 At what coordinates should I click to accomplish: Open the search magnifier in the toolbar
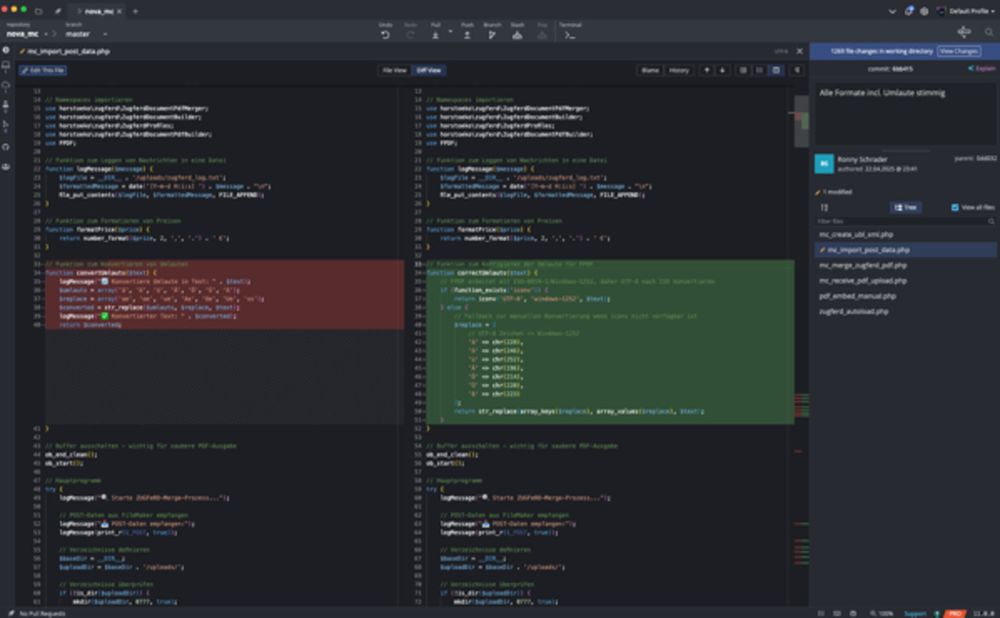[x=989, y=32]
